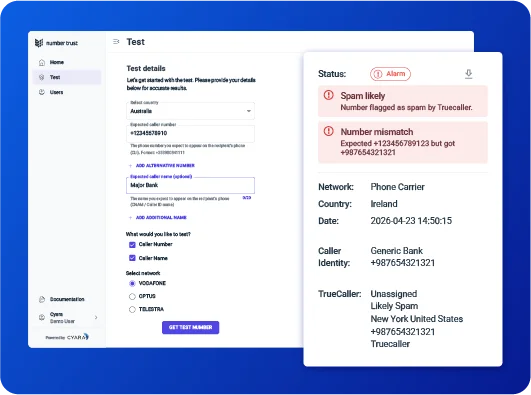Click the Test page title
Screen dimensions: 531x395
[135, 42]
